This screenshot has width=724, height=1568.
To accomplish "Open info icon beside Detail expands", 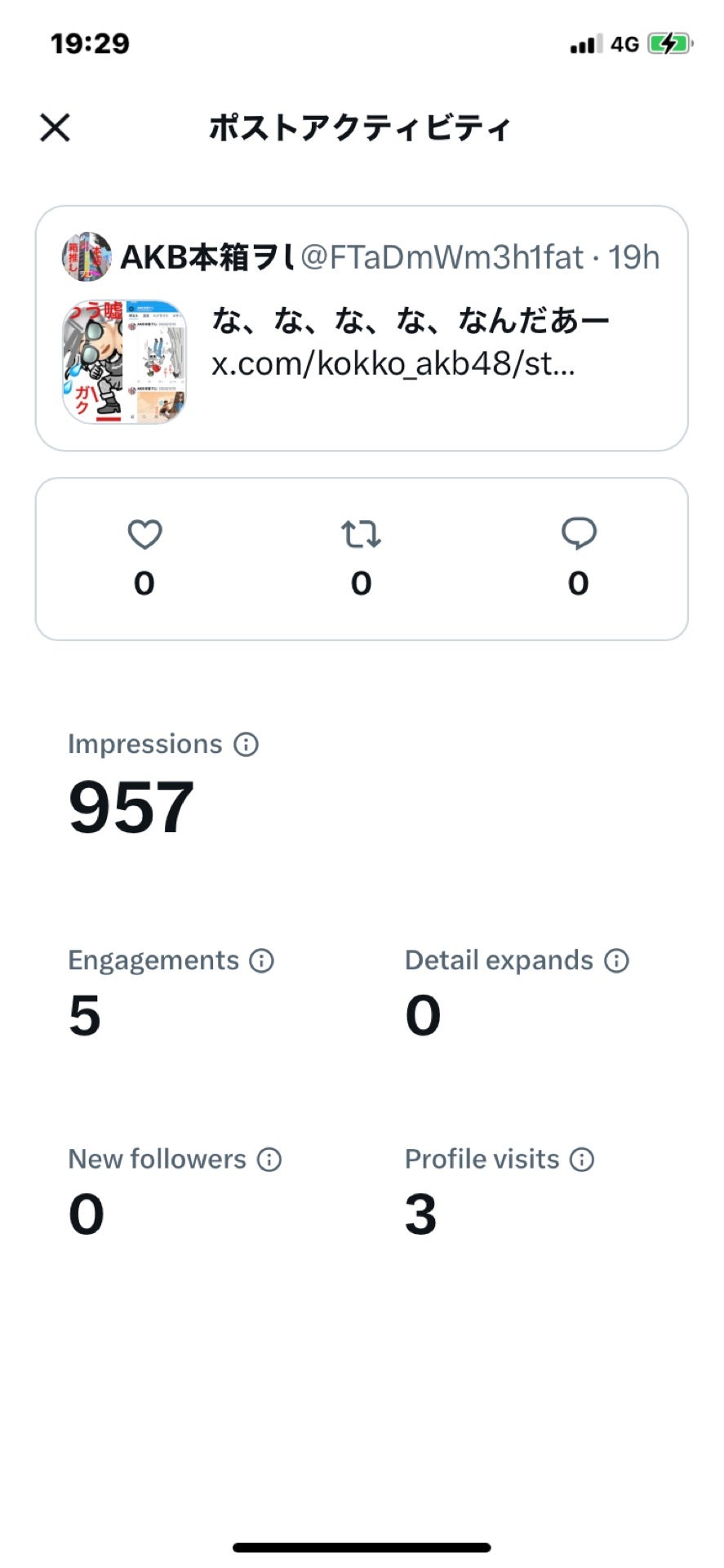I will pos(616,960).
